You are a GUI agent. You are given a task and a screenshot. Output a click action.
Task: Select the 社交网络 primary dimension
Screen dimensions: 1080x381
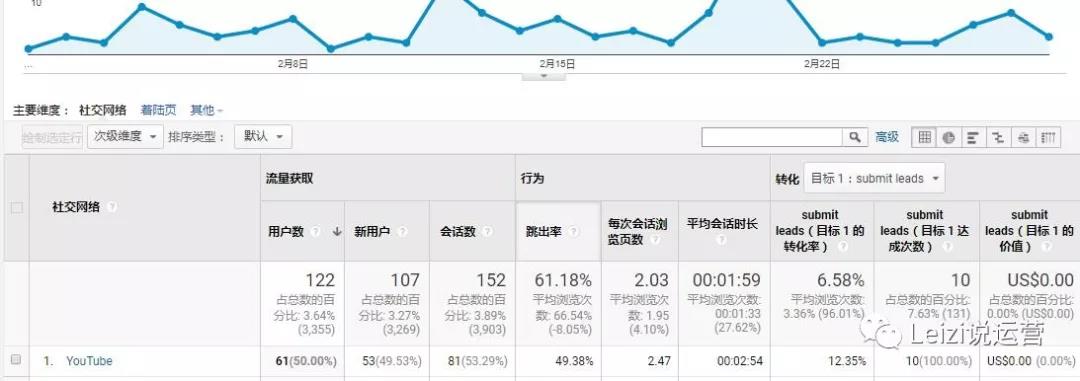coord(103,110)
